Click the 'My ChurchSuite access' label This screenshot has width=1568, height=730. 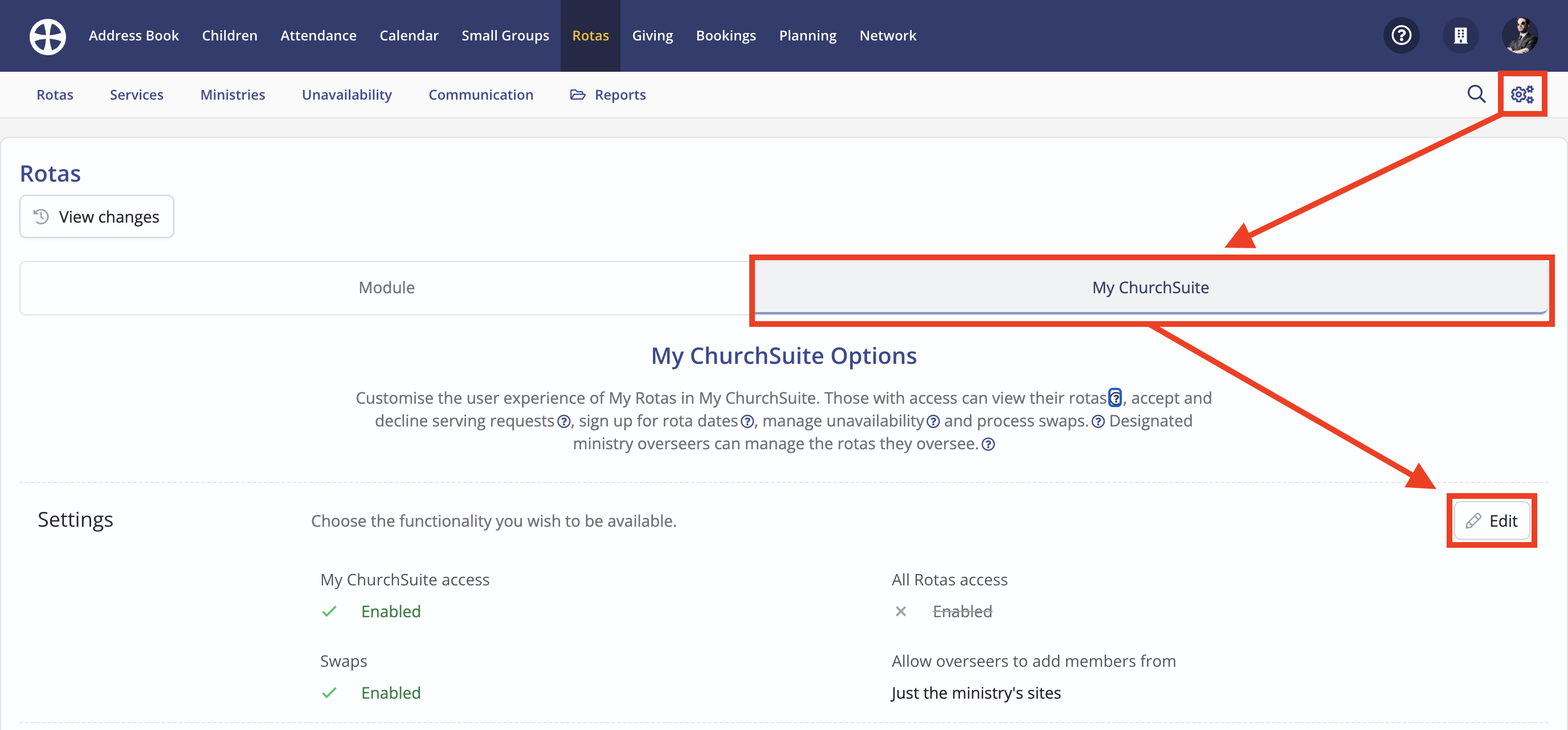(405, 580)
